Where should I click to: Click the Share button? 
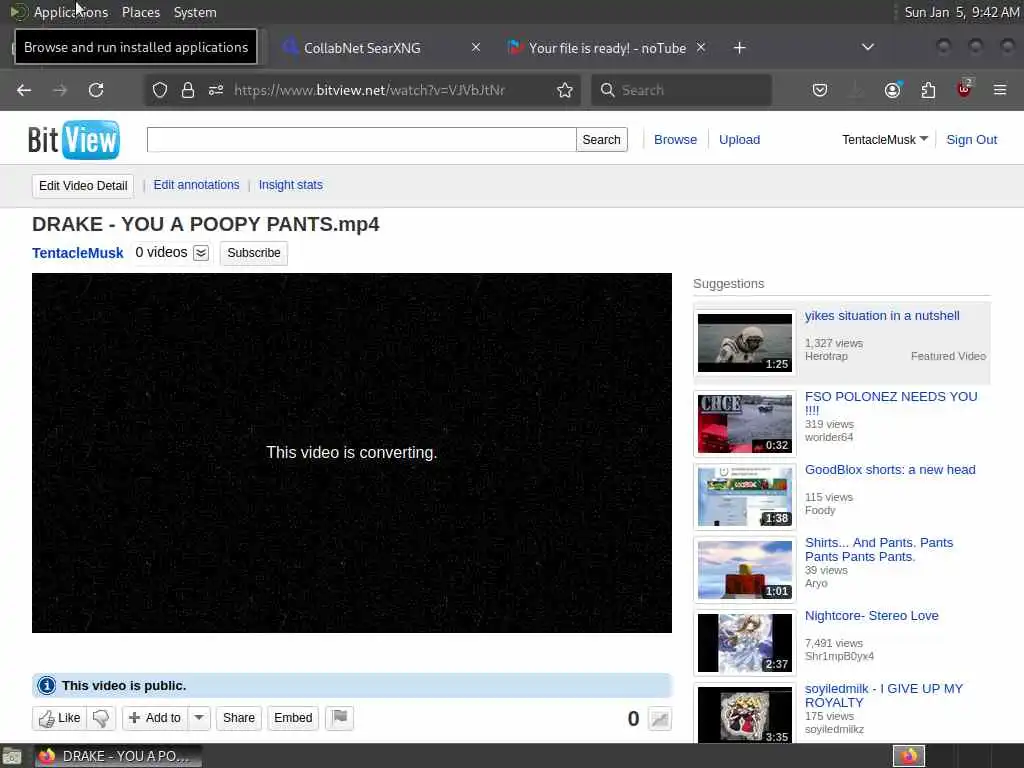pyautogui.click(x=238, y=718)
